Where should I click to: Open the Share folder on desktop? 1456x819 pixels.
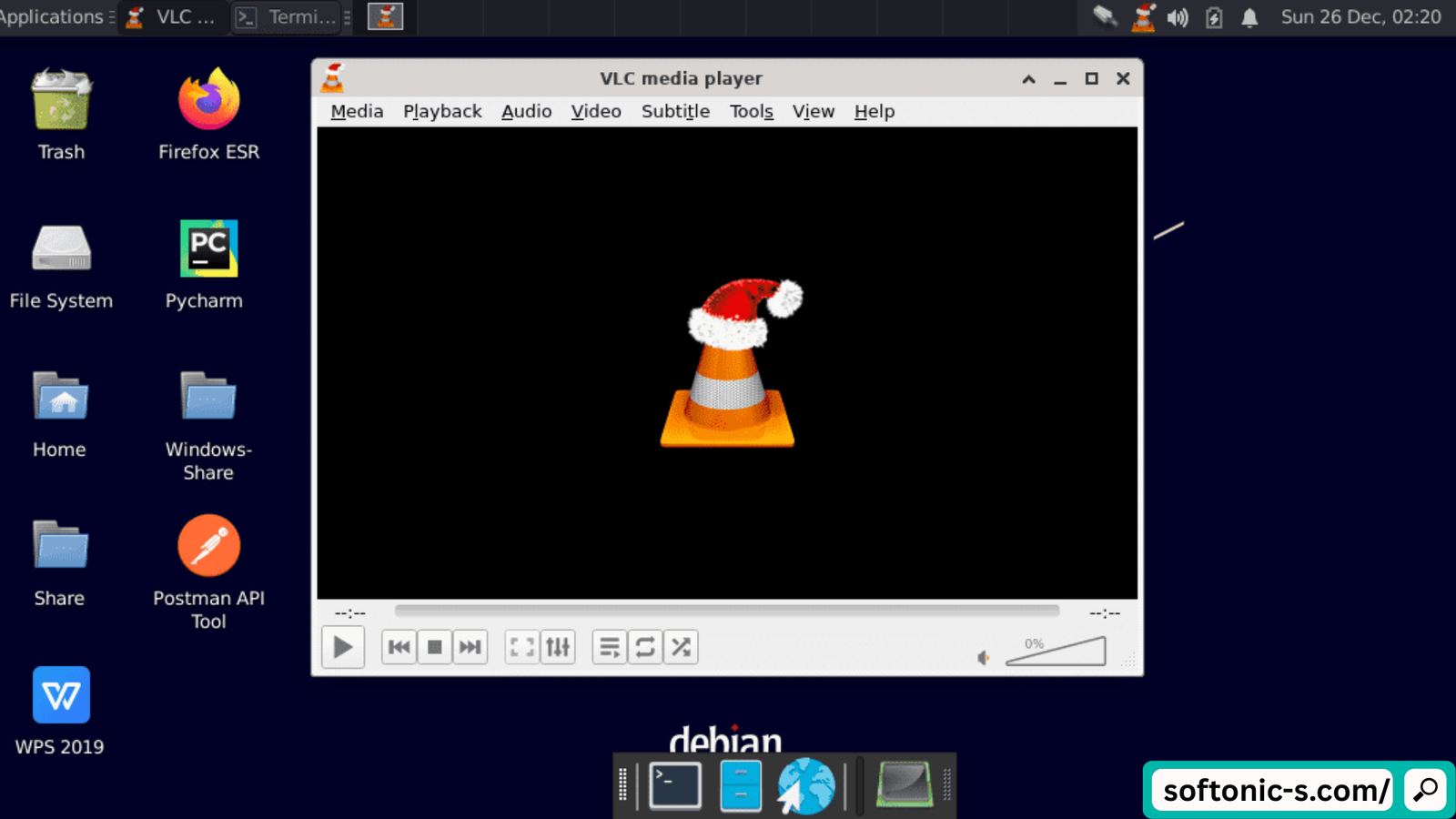tap(60, 562)
